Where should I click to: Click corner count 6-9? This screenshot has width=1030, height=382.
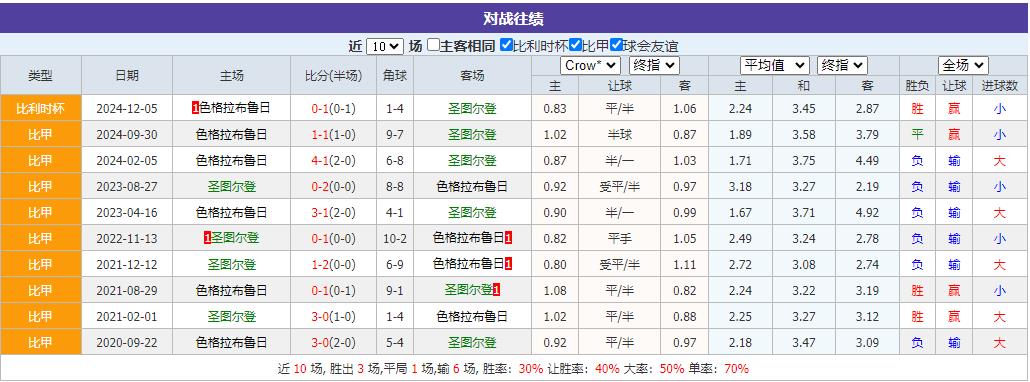click(395, 265)
